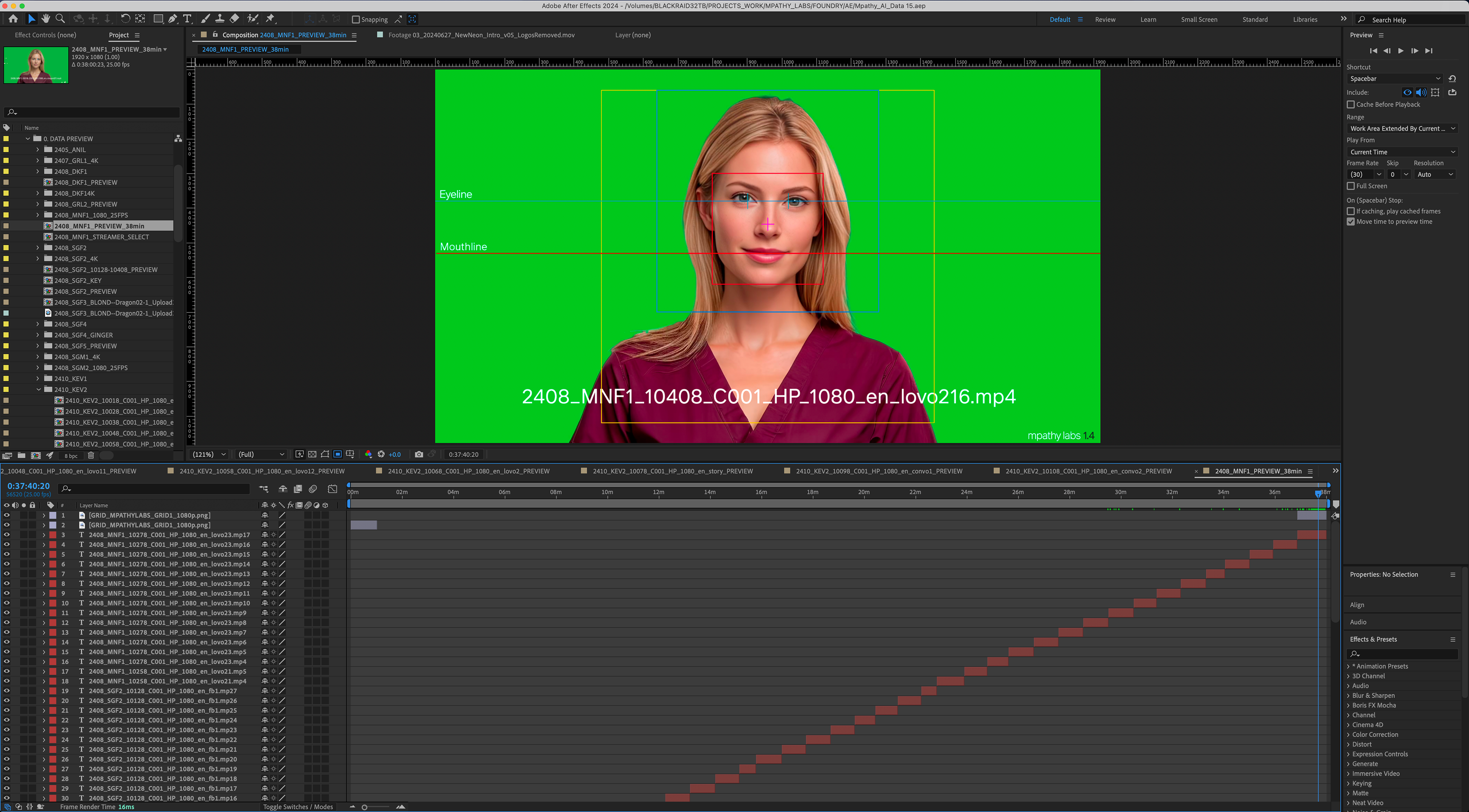This screenshot has height=812, width=1469.
Task: Click the timeline zoom slider handle
Action: 365,807
